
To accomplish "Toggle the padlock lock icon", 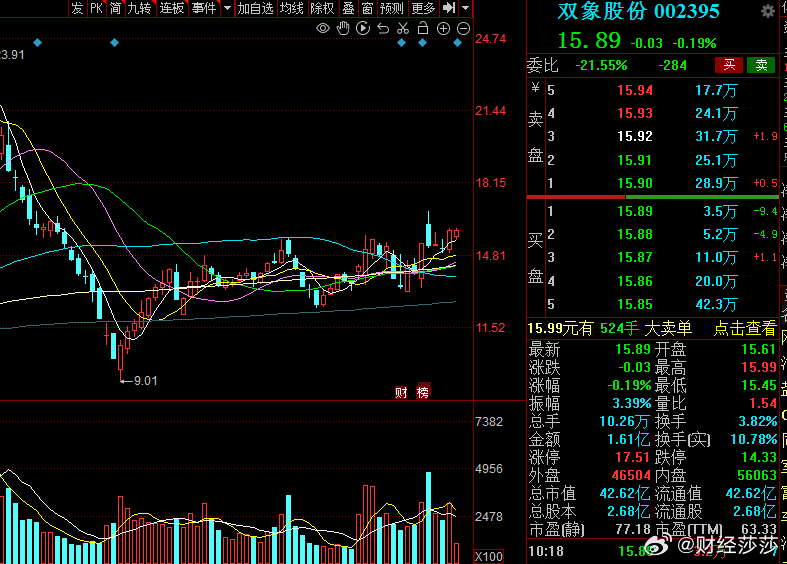I will tap(422, 28).
